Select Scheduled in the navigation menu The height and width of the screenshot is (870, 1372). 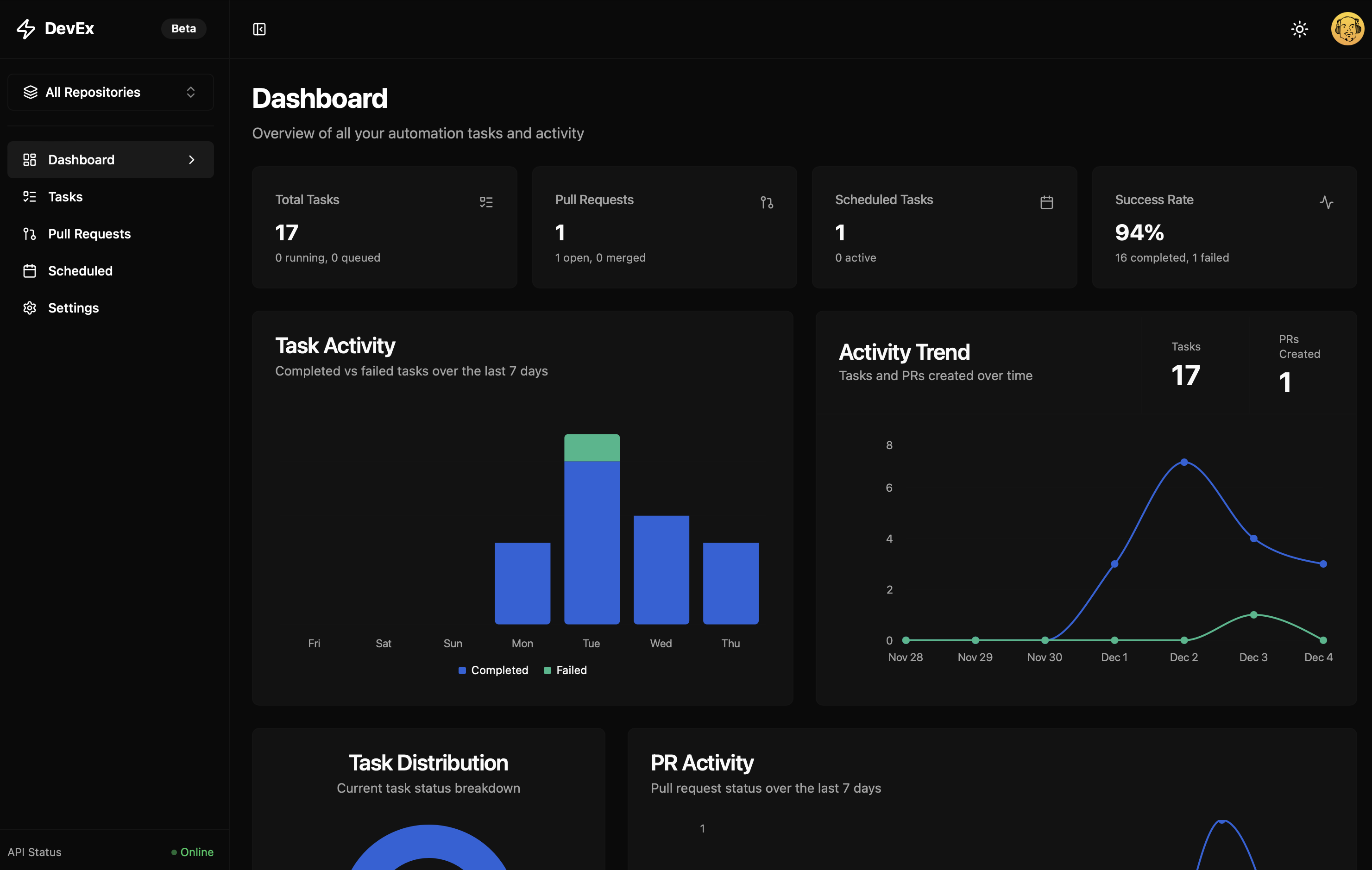pyautogui.click(x=80, y=270)
